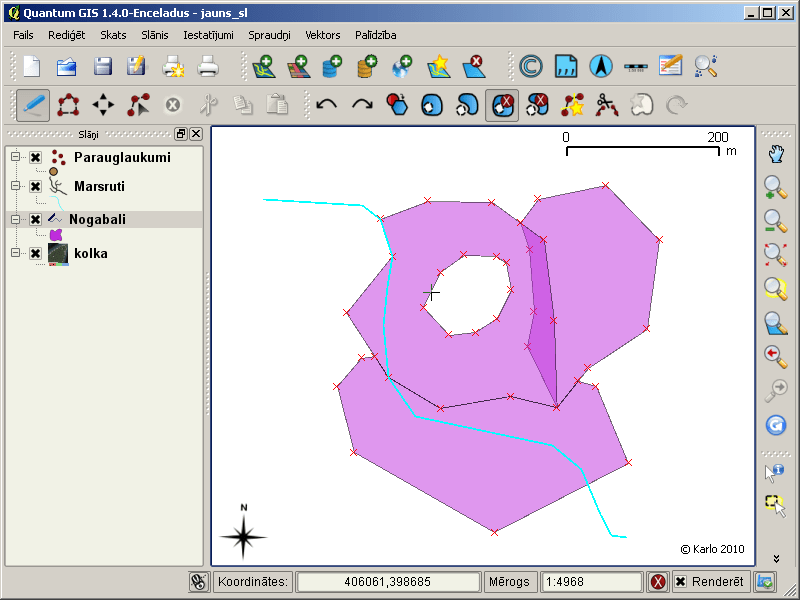
Task: Open the Iestatījumi menu
Action: pos(209,35)
